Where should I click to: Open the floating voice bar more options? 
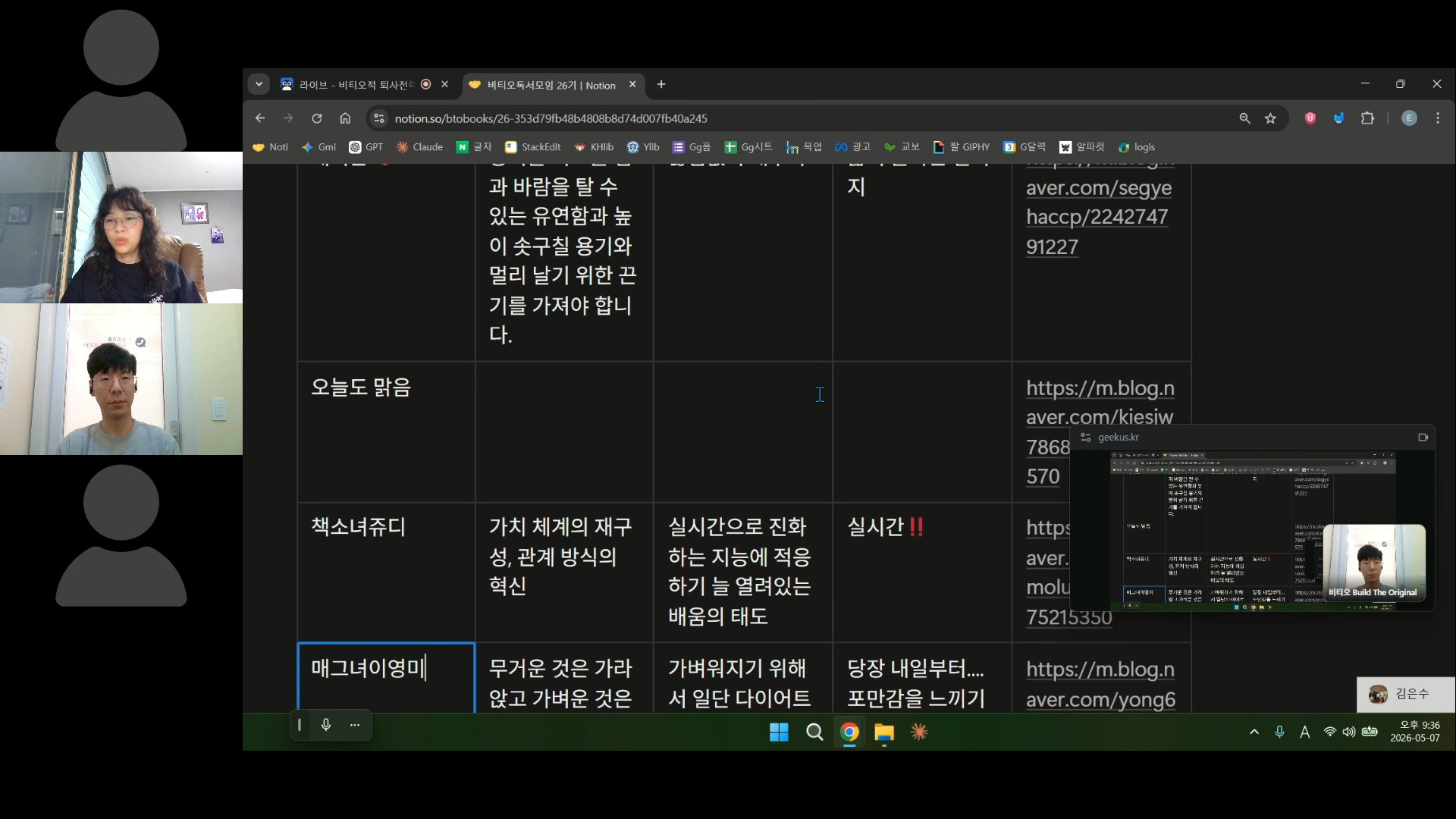pyautogui.click(x=355, y=725)
